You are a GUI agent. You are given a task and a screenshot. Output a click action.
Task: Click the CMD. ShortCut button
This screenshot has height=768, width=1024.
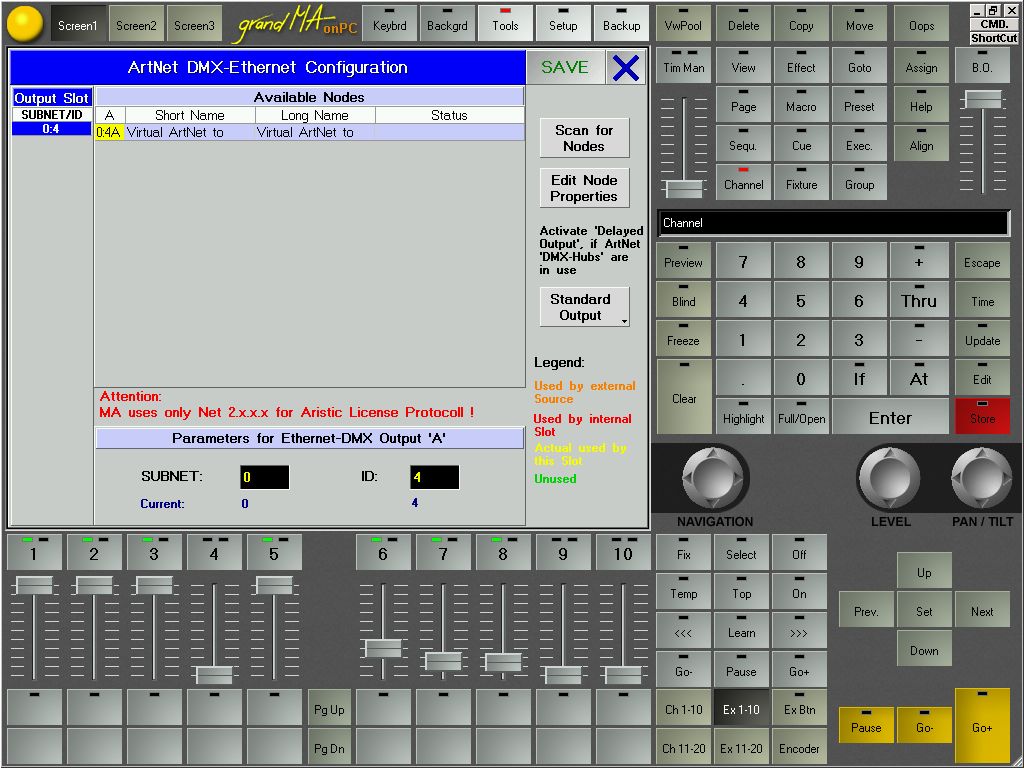(994, 31)
